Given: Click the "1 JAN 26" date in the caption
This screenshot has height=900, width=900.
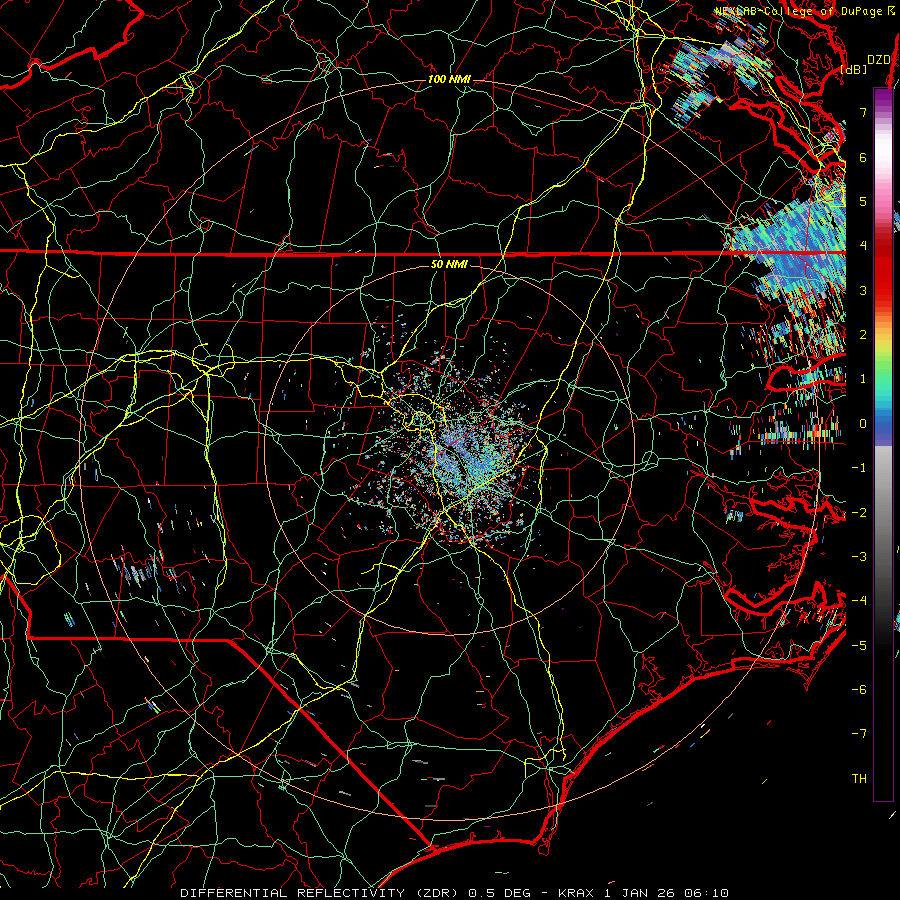Looking at the screenshot, I should [638, 893].
